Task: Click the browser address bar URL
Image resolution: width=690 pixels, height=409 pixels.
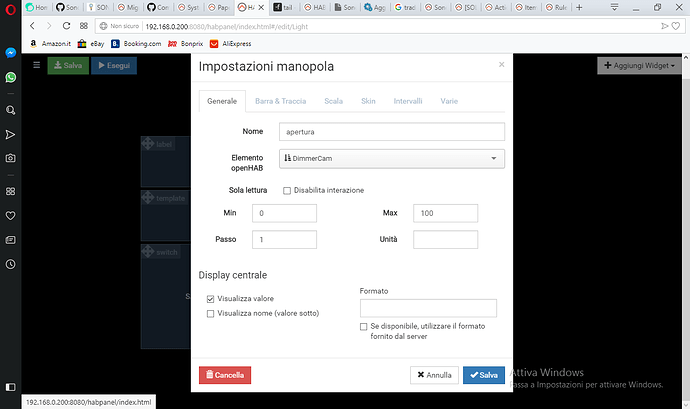Action: [x=227, y=26]
